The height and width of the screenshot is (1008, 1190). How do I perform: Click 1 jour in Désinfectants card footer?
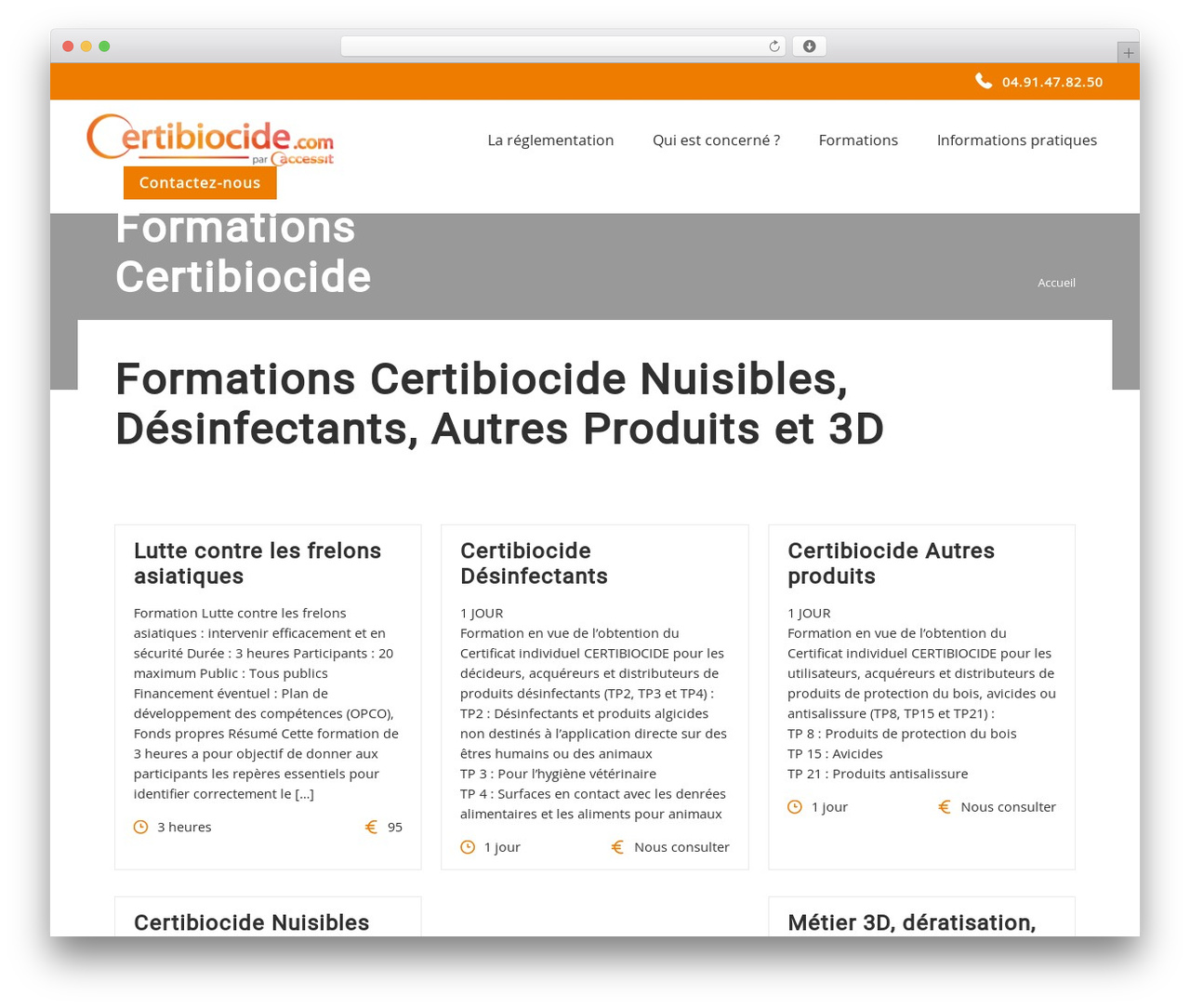click(x=502, y=847)
